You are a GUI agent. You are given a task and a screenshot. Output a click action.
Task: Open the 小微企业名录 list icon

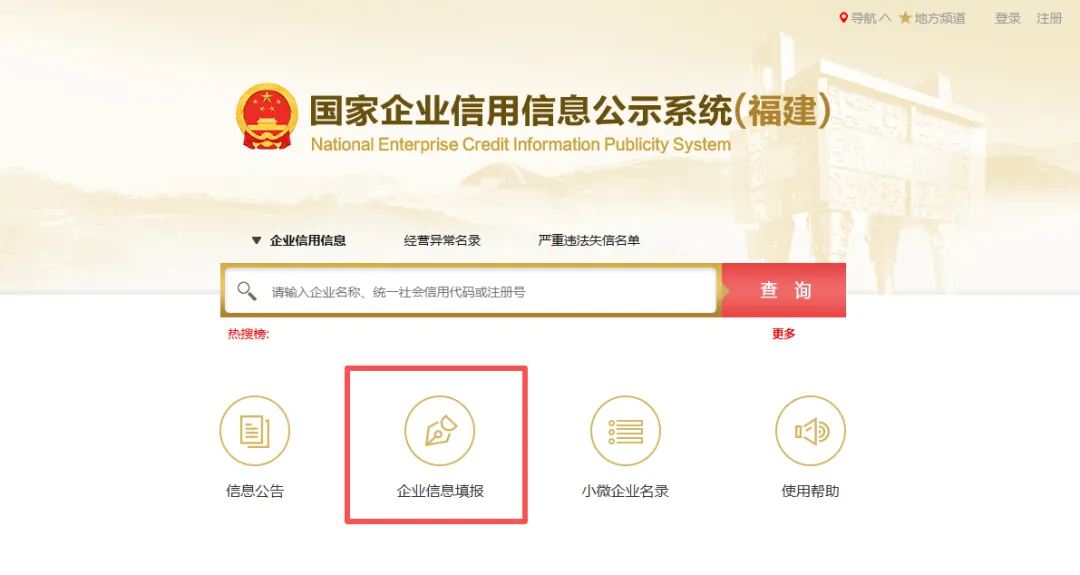click(625, 431)
